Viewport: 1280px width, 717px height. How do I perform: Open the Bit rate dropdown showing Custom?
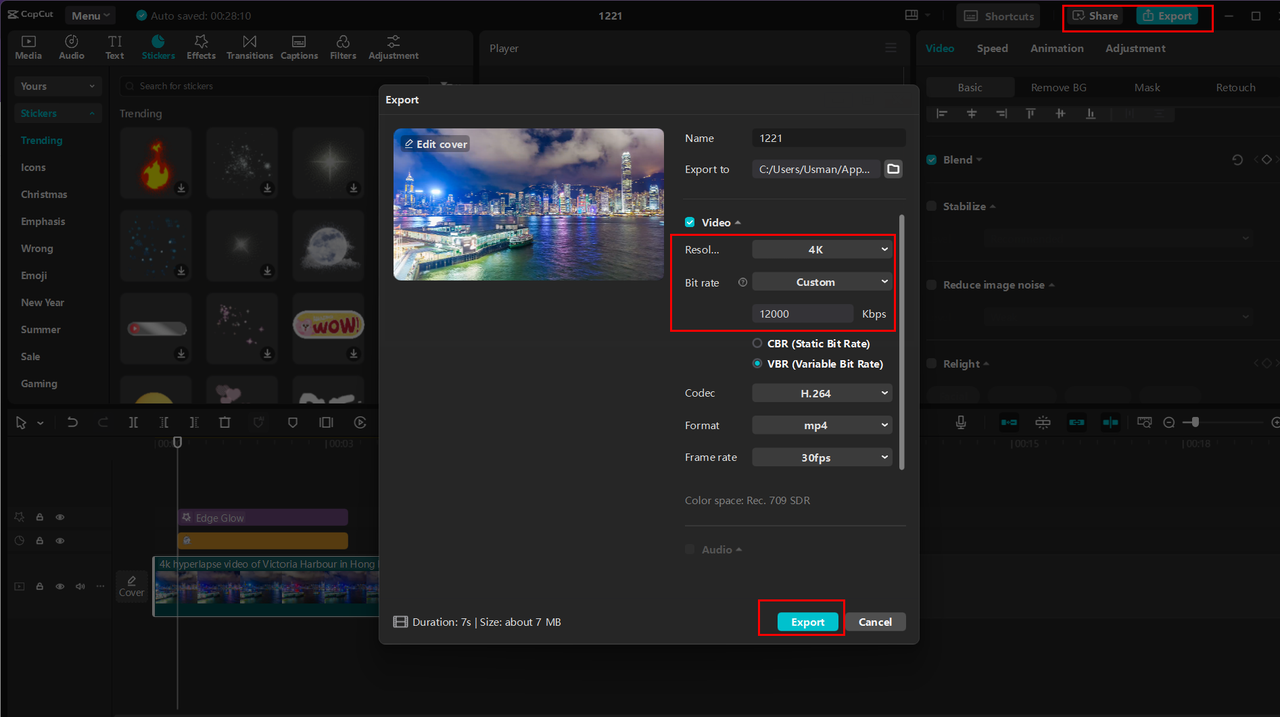click(822, 282)
